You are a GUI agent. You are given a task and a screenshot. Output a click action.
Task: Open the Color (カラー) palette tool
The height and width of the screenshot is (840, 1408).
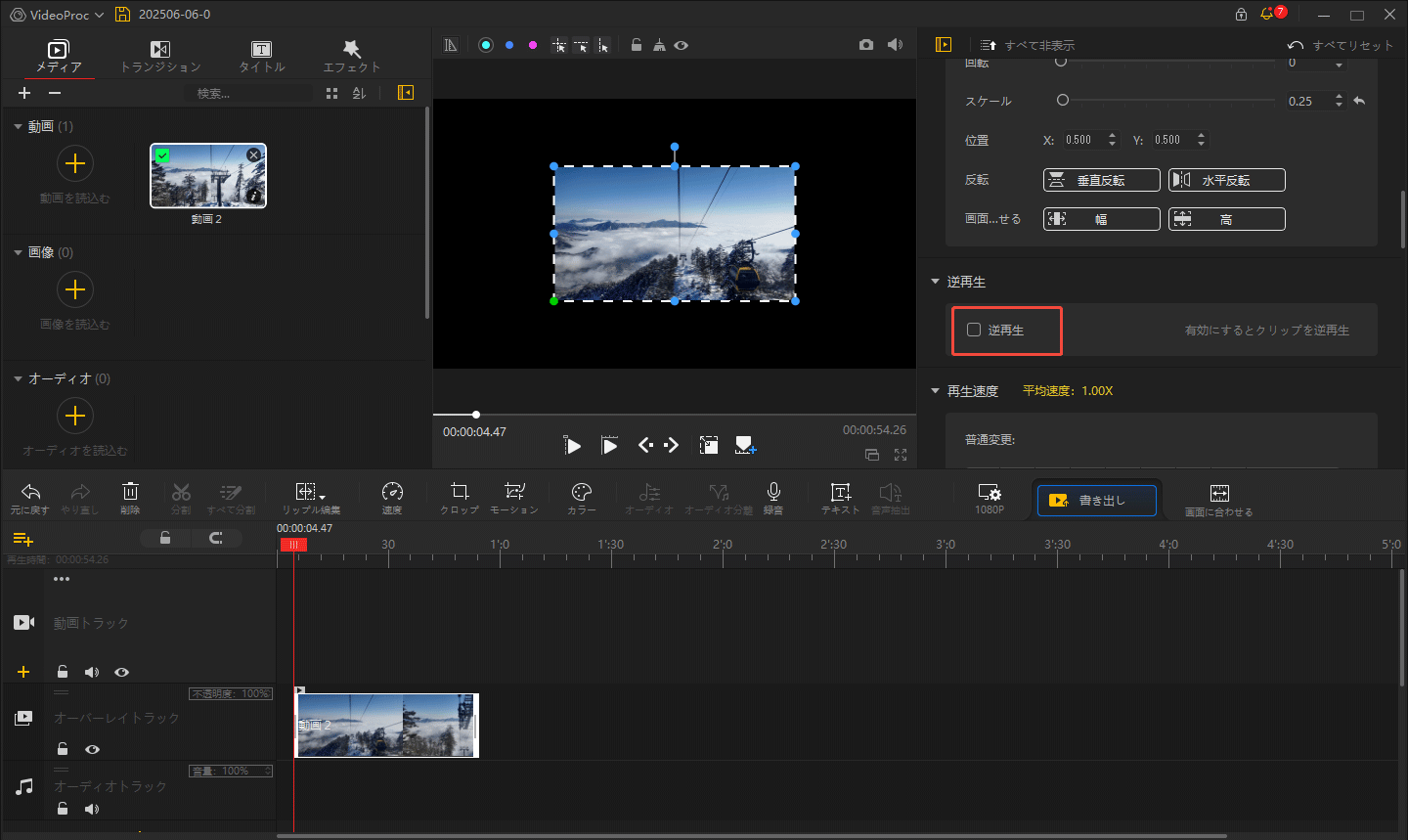pos(582,492)
